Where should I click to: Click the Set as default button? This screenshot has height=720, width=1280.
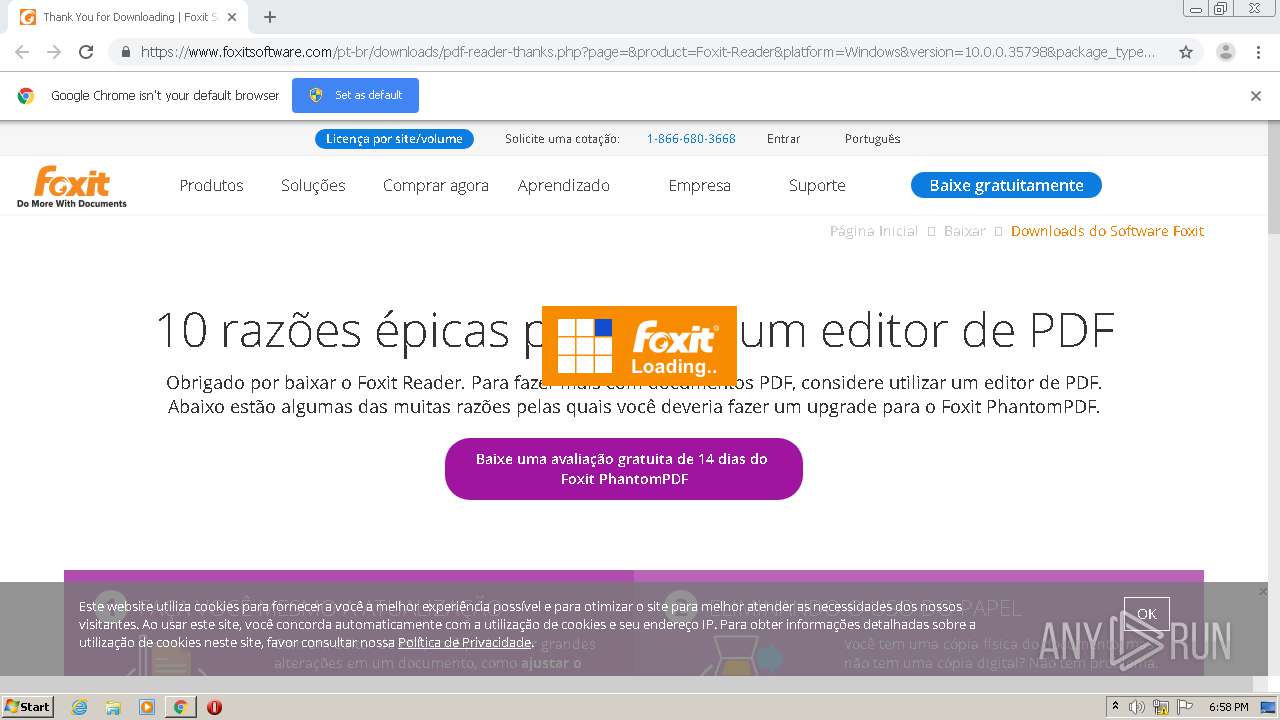click(355, 95)
